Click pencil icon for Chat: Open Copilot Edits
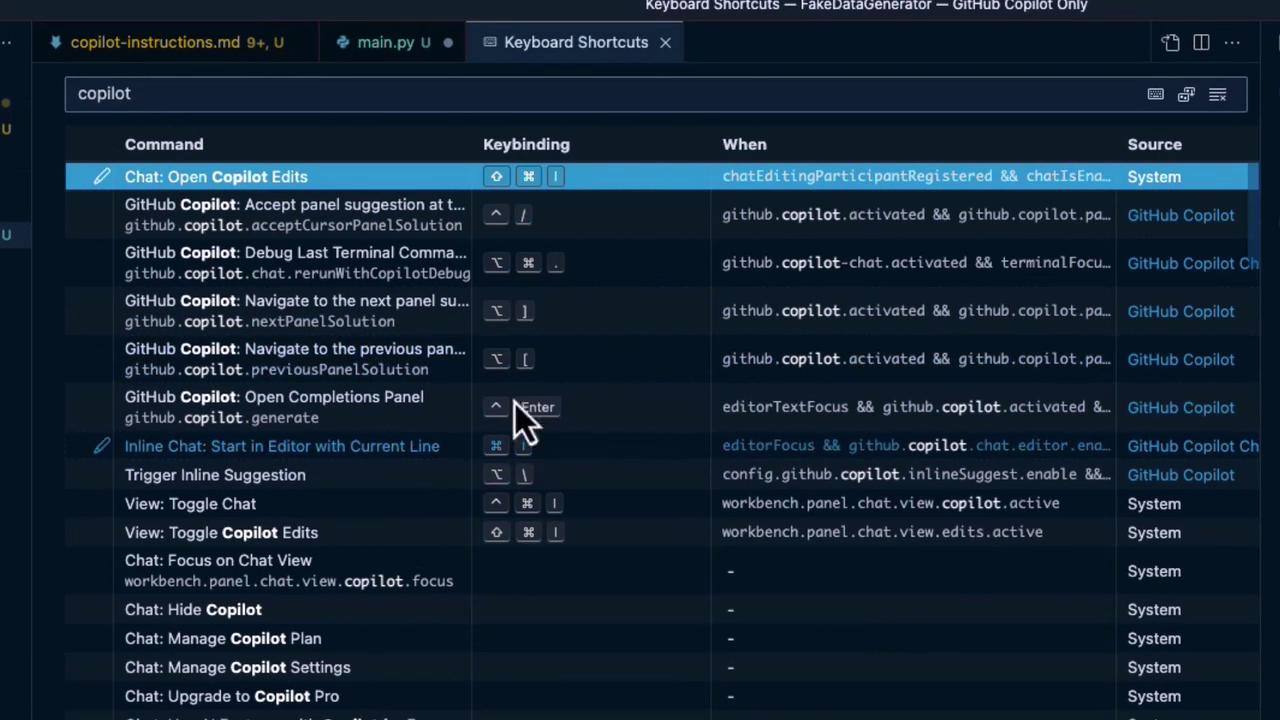Viewport: 1280px width, 720px height. coord(102,177)
